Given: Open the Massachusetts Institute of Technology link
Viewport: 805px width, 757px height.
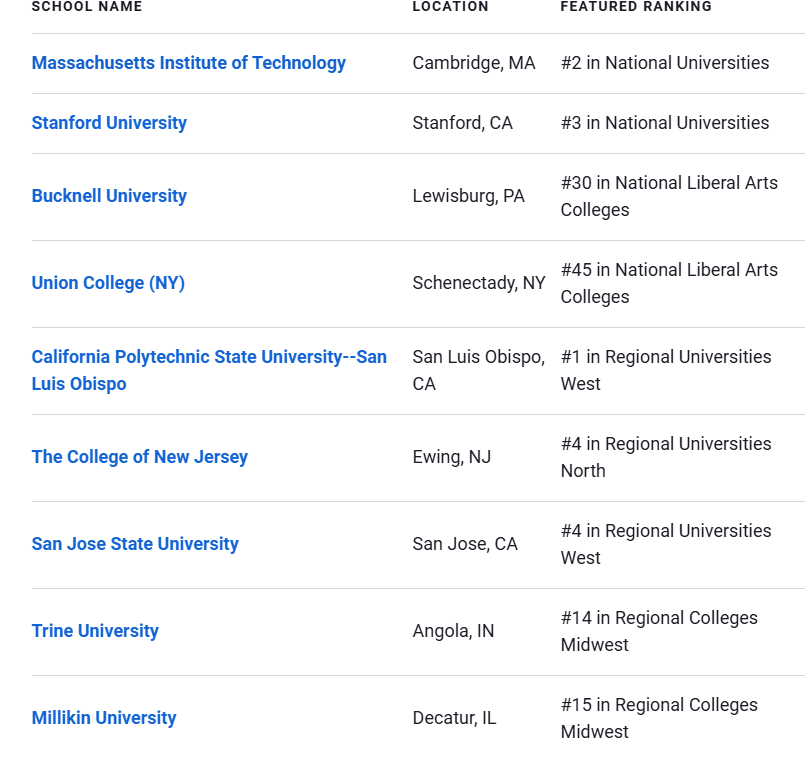Looking at the screenshot, I should pos(188,63).
